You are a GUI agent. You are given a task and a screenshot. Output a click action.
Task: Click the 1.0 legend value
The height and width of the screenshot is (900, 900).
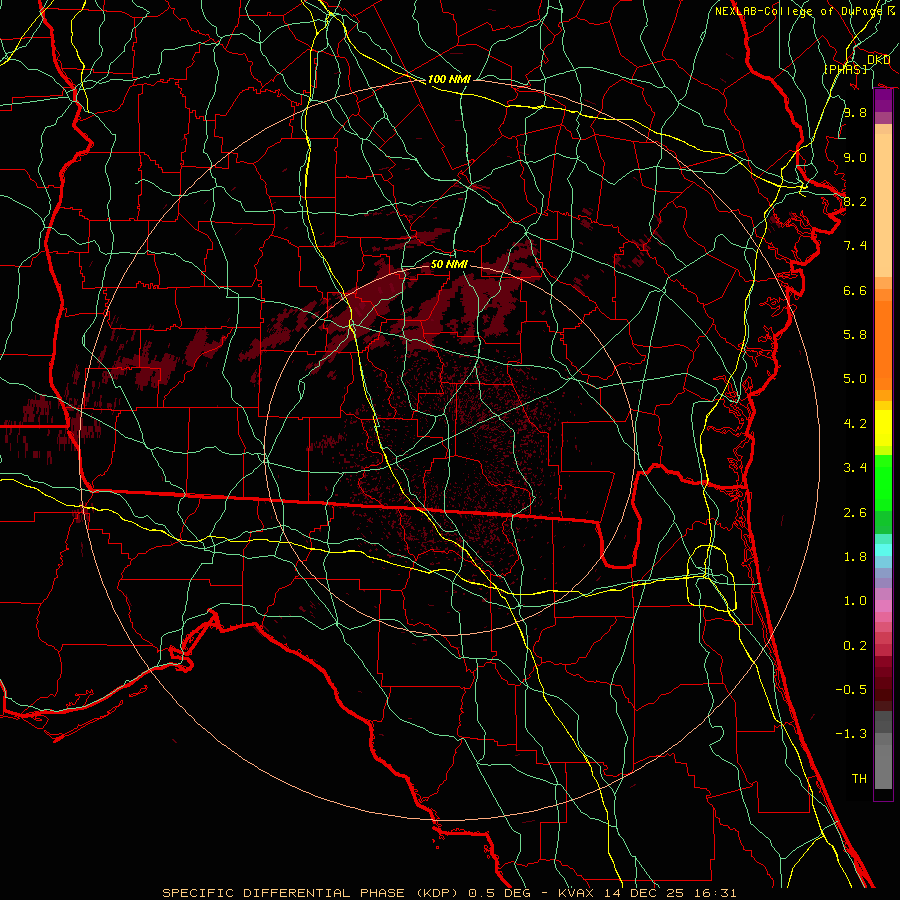(855, 601)
